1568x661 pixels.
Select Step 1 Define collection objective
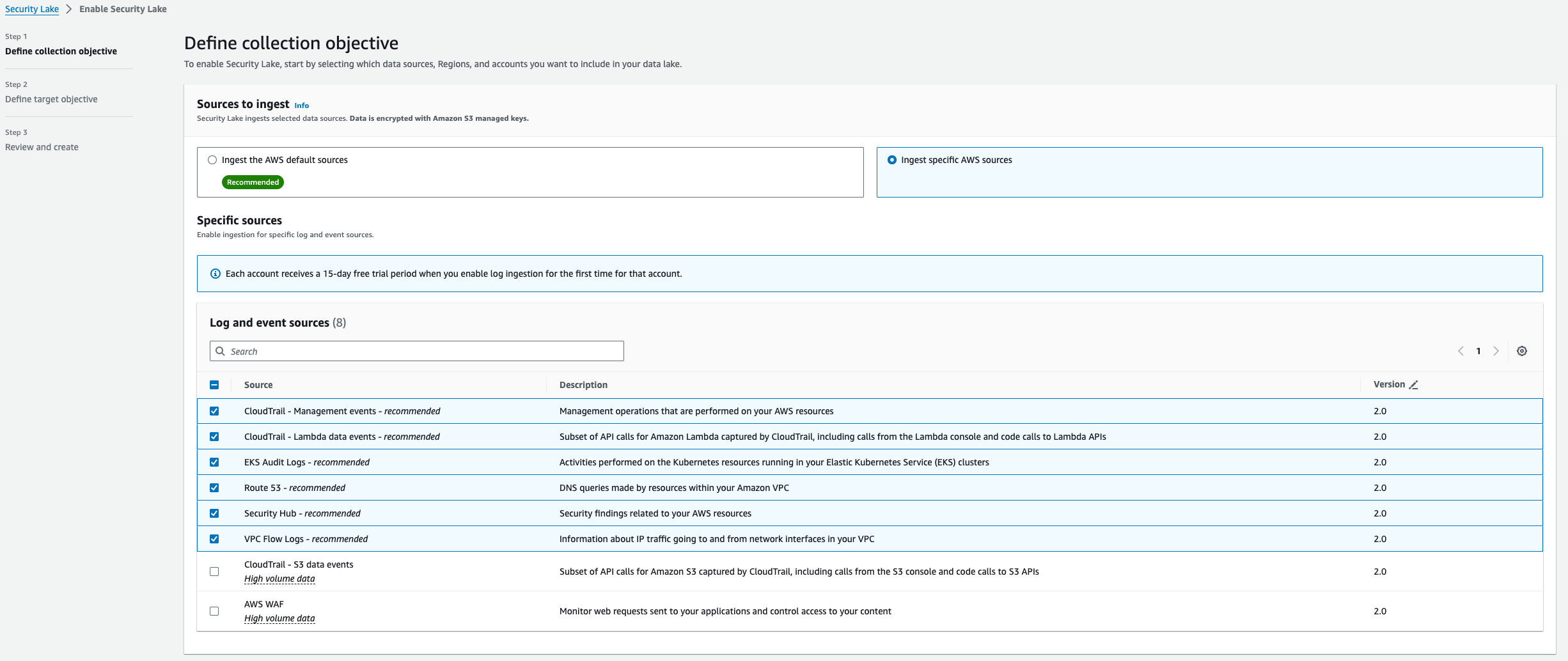pos(61,51)
